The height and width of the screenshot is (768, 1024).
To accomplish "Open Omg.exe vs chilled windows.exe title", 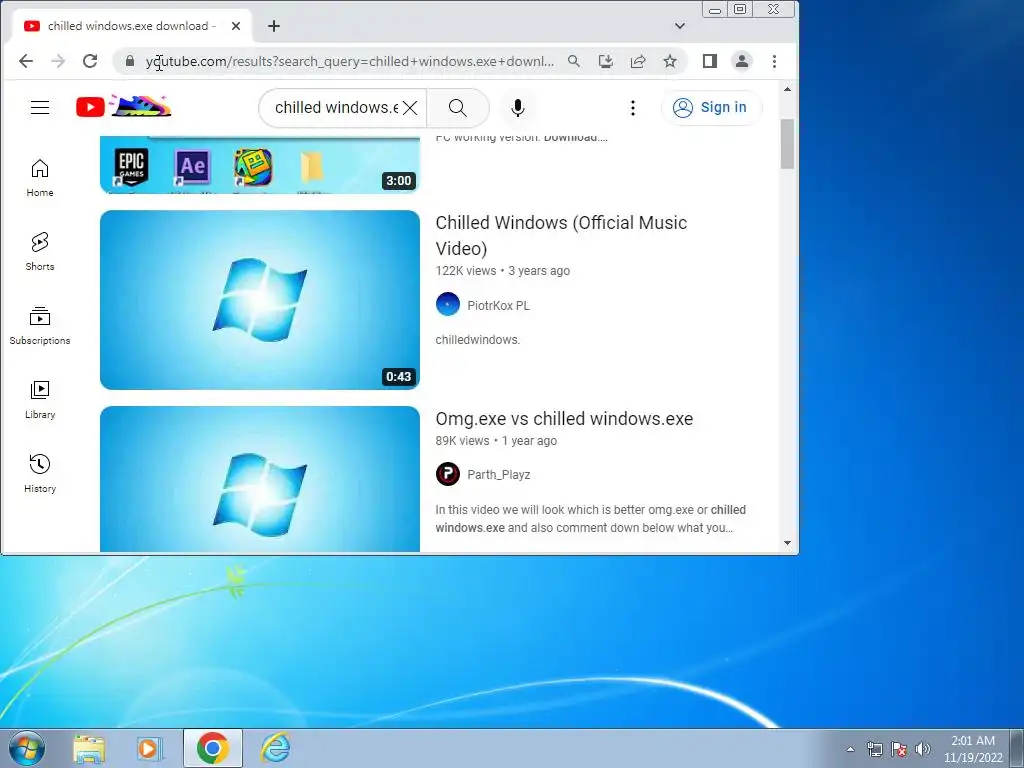I will point(564,419).
